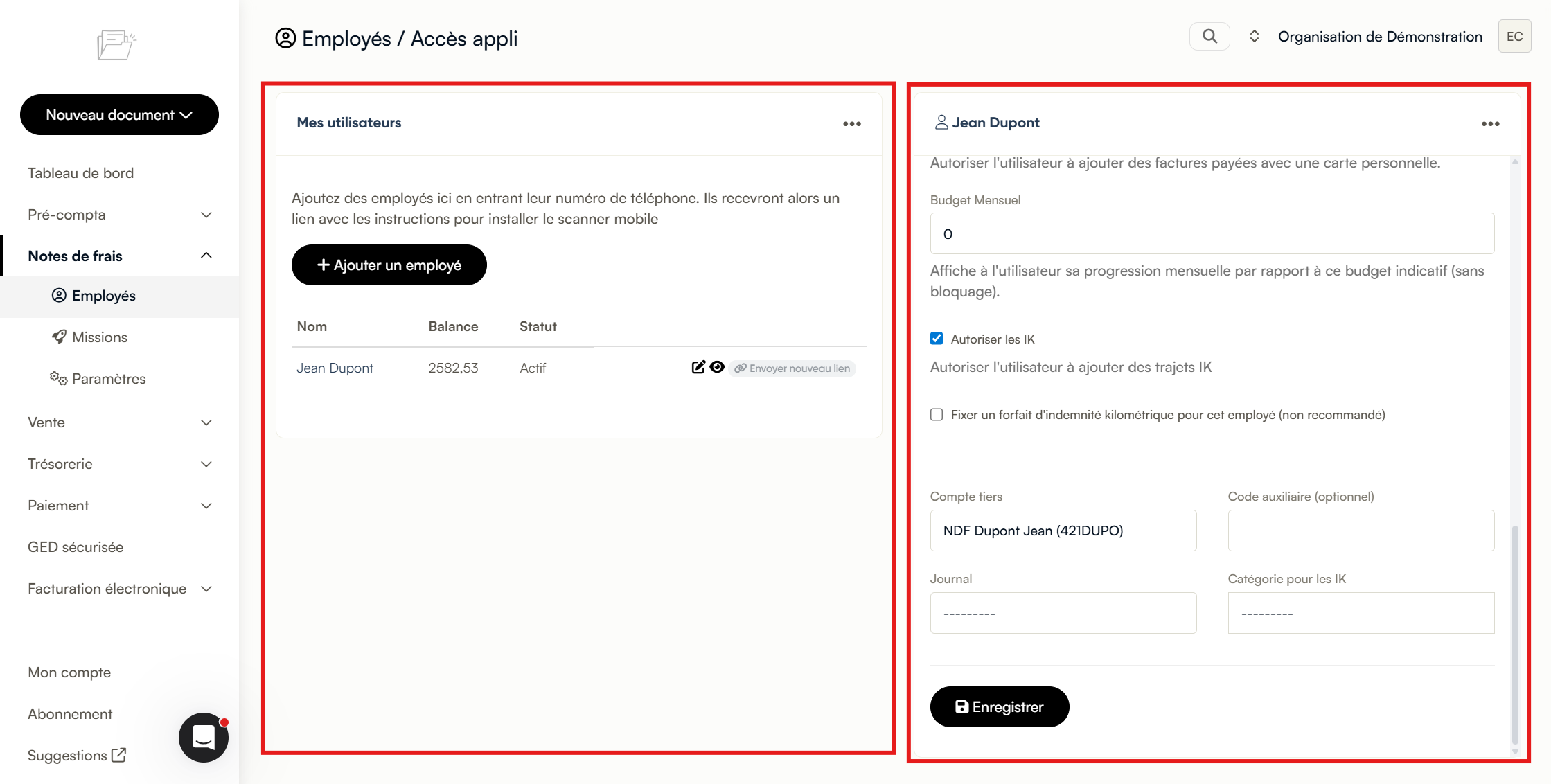The height and width of the screenshot is (784, 1551).
Task: Click the app logo in sidebar
Action: (116, 45)
